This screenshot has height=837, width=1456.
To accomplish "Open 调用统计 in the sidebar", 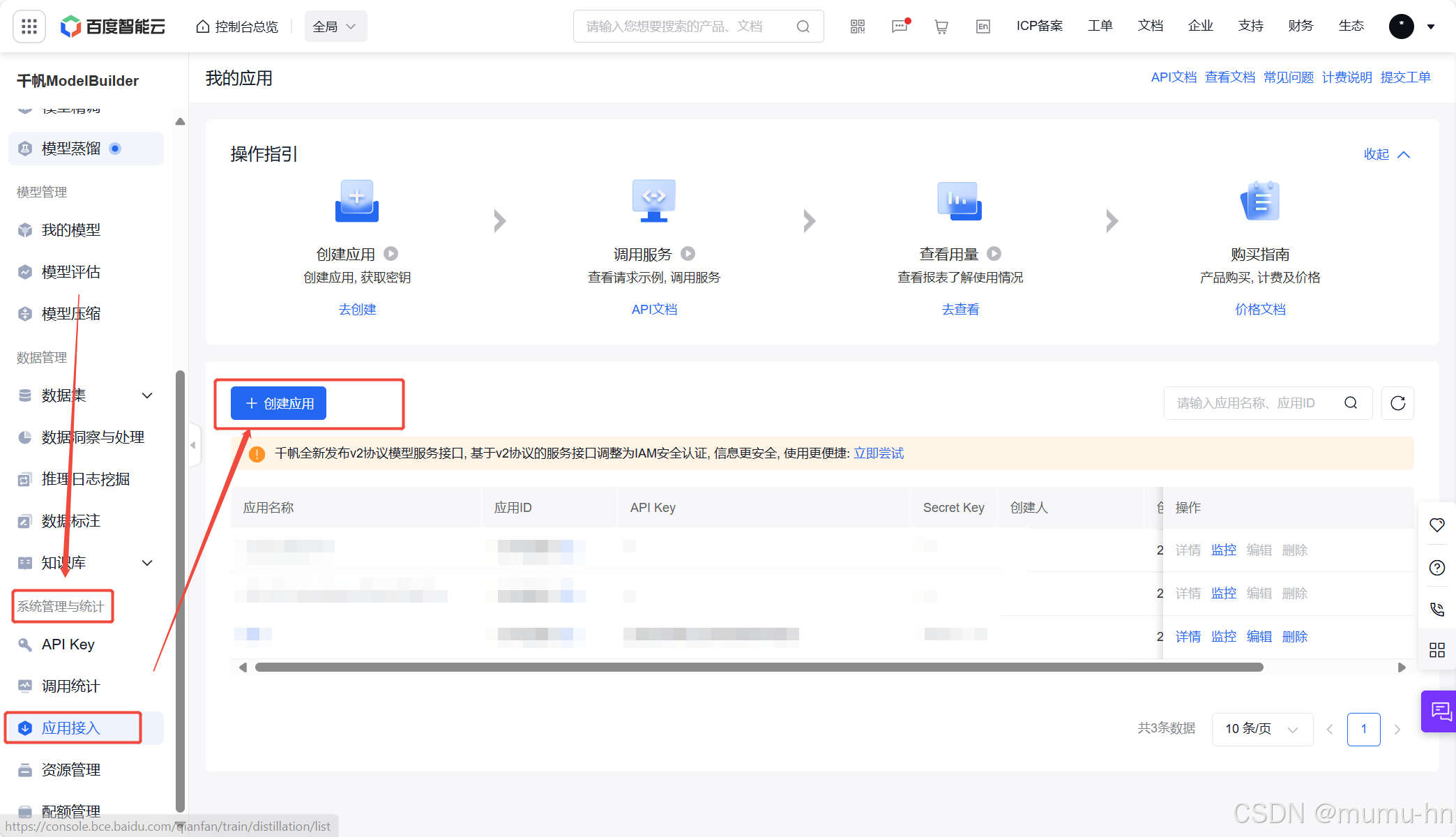I will [70, 686].
